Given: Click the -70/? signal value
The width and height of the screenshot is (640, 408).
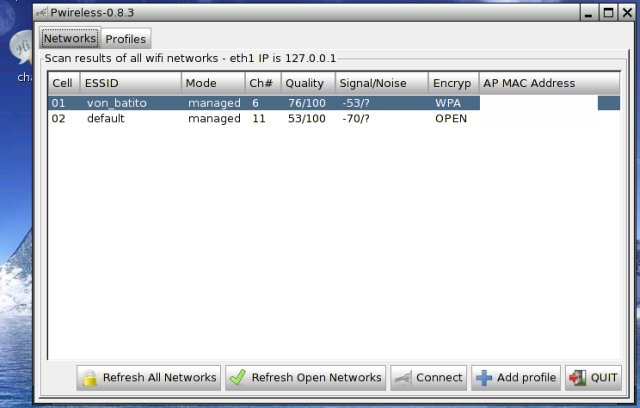Looking at the screenshot, I should click(356, 118).
